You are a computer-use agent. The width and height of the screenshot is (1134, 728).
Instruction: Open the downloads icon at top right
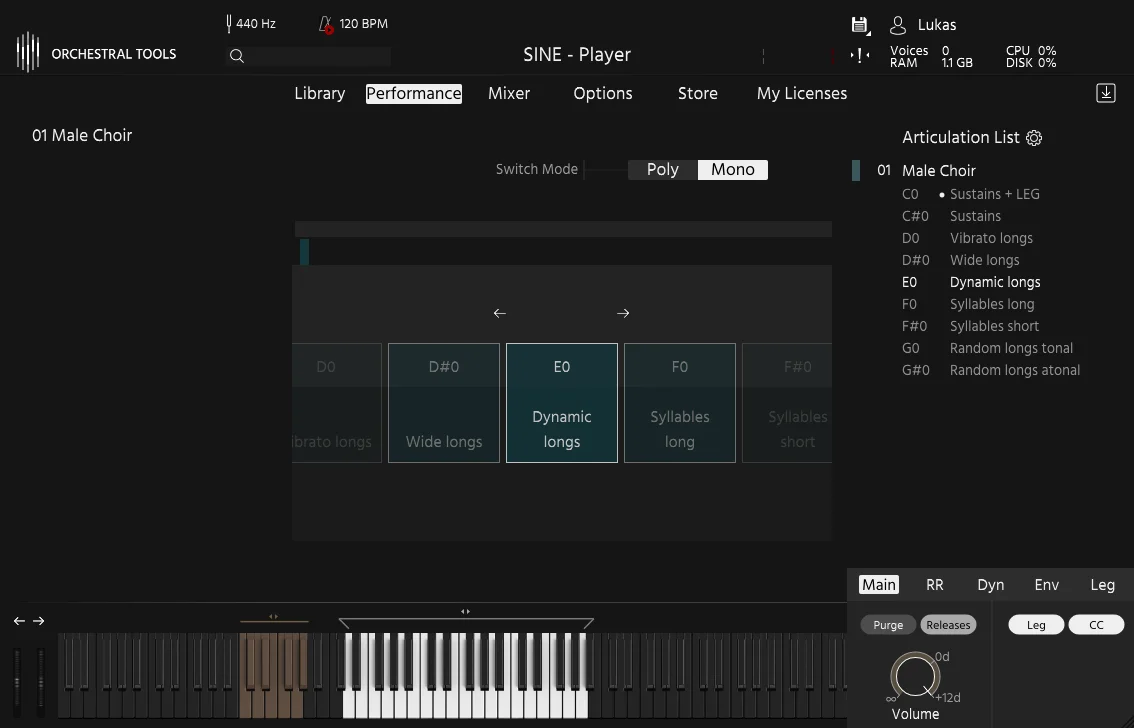[x=1106, y=93]
